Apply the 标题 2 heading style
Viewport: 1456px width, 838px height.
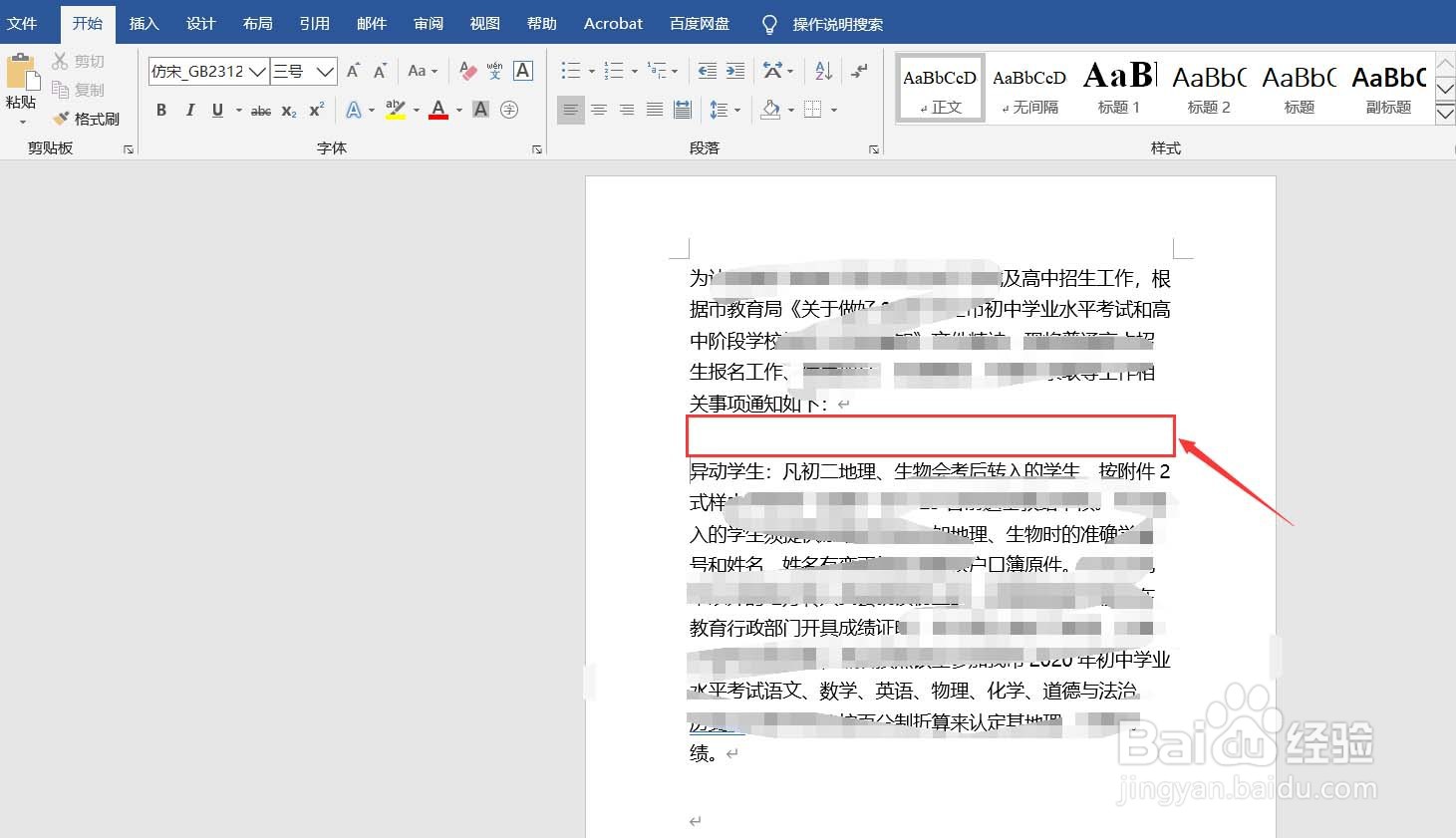click(x=1209, y=88)
